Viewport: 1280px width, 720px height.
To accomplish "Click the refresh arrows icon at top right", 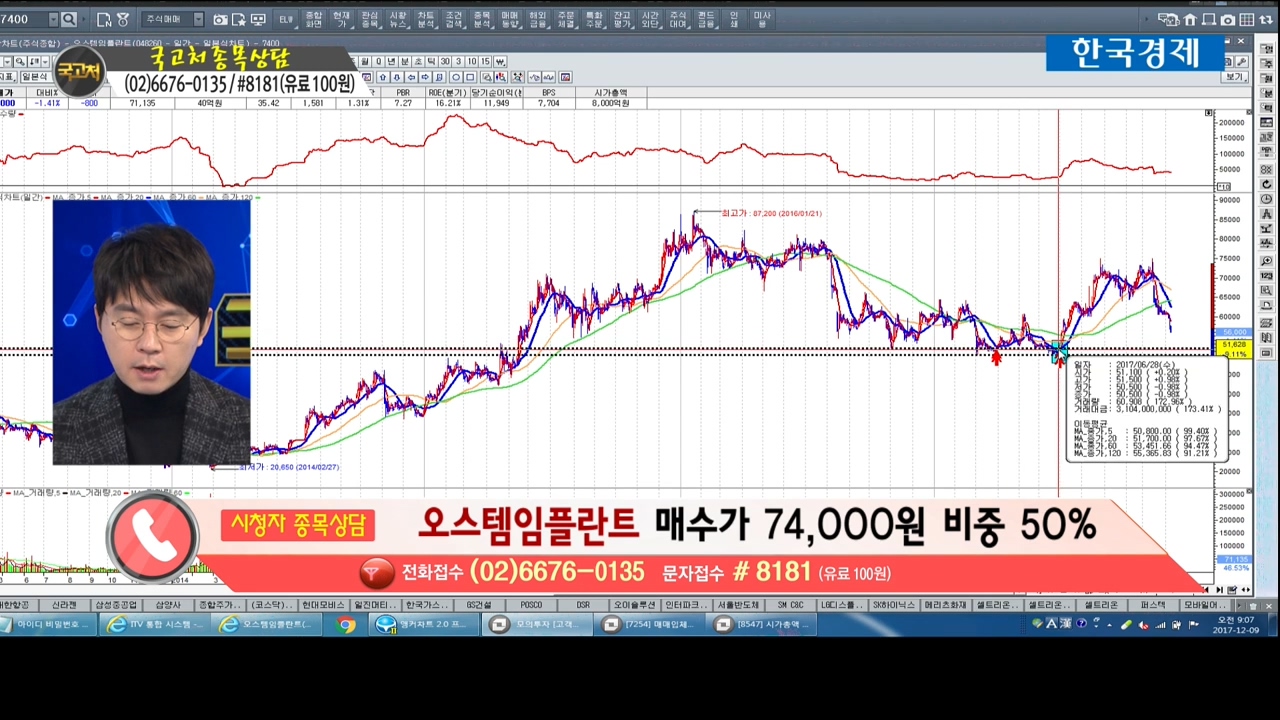I will coord(1266,19).
